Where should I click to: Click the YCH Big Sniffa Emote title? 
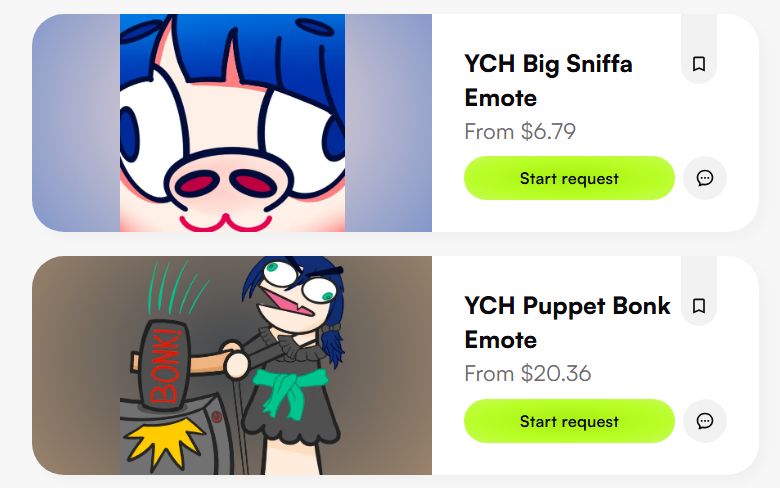click(548, 81)
